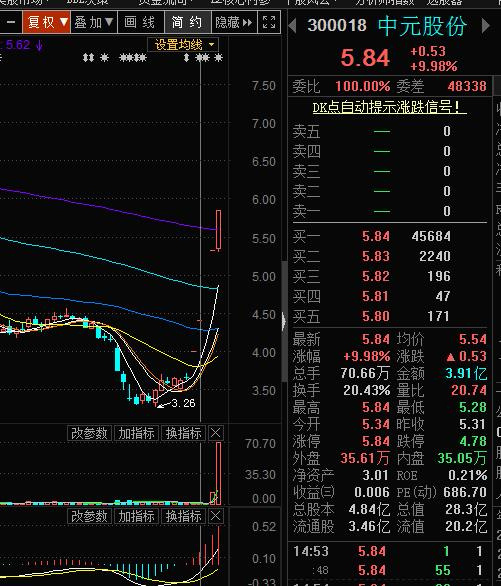Click the purple down arrow near 5.62
The width and height of the screenshot is (501, 586).
(39, 46)
